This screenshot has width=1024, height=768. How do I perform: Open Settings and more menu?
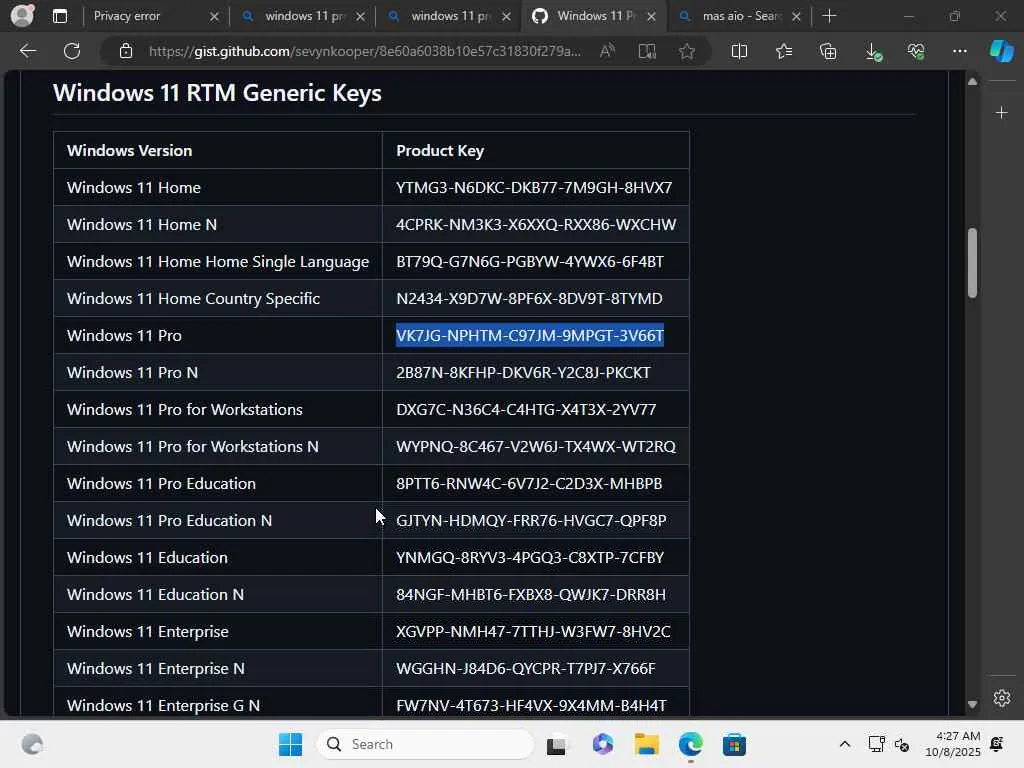coord(959,51)
